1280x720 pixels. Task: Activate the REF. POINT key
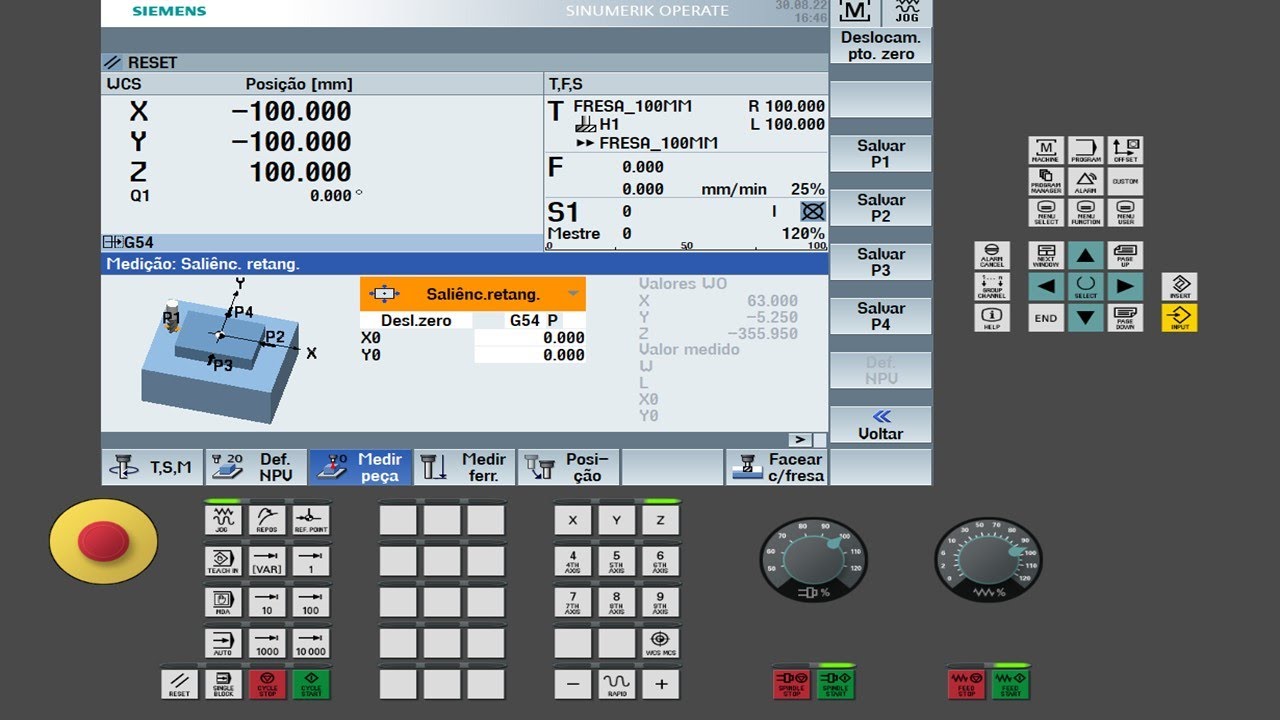(311, 520)
